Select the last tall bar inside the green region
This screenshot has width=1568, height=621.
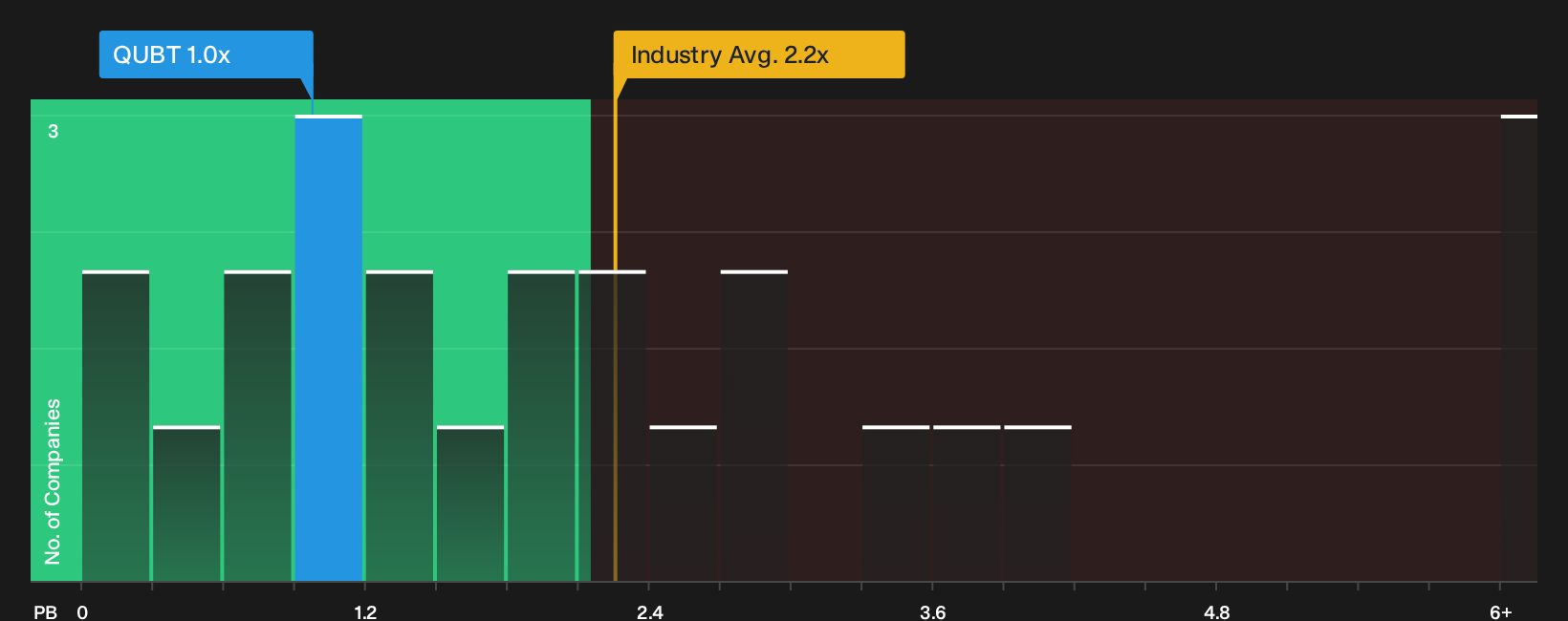[541, 426]
